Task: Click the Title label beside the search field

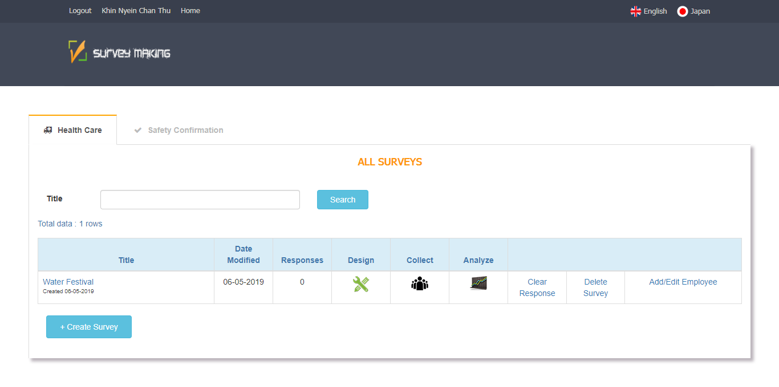Action: [x=55, y=199]
